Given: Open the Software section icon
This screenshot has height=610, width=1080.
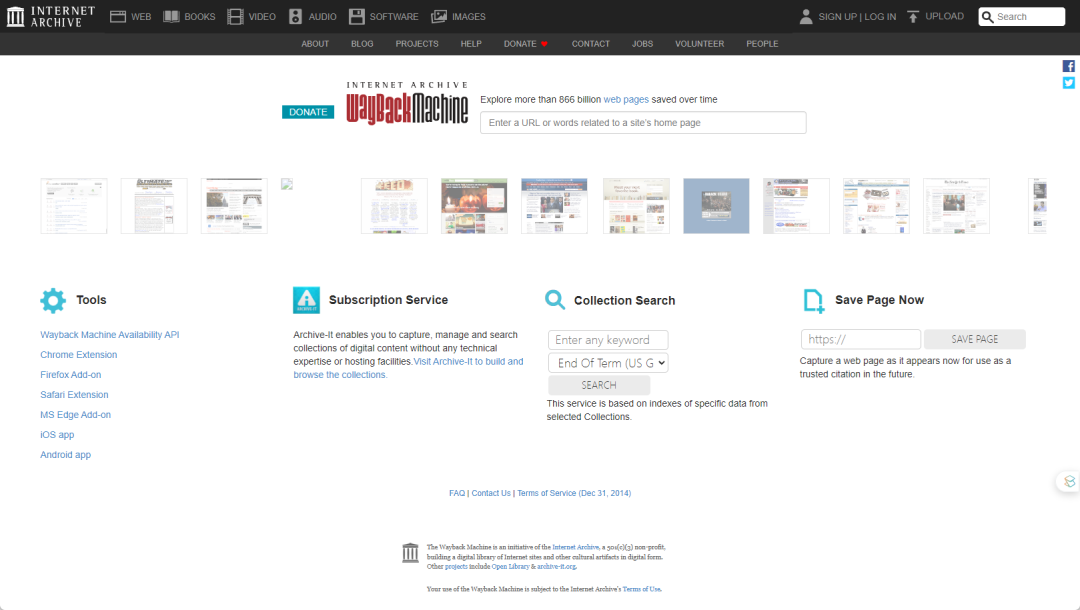Looking at the screenshot, I should pos(356,17).
